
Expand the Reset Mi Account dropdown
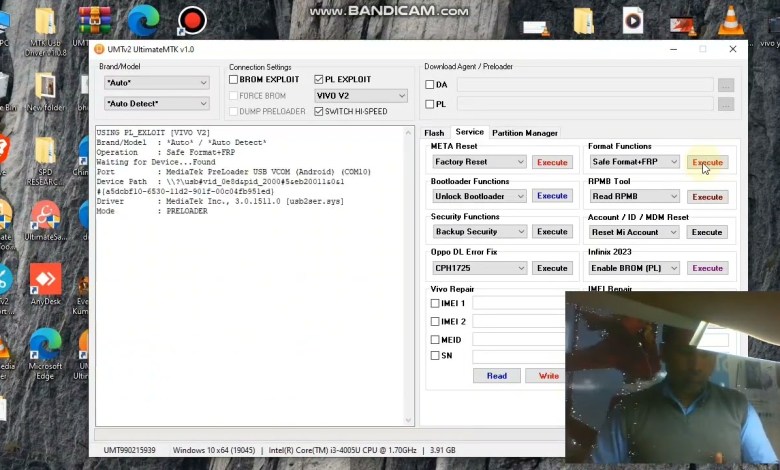click(634, 232)
